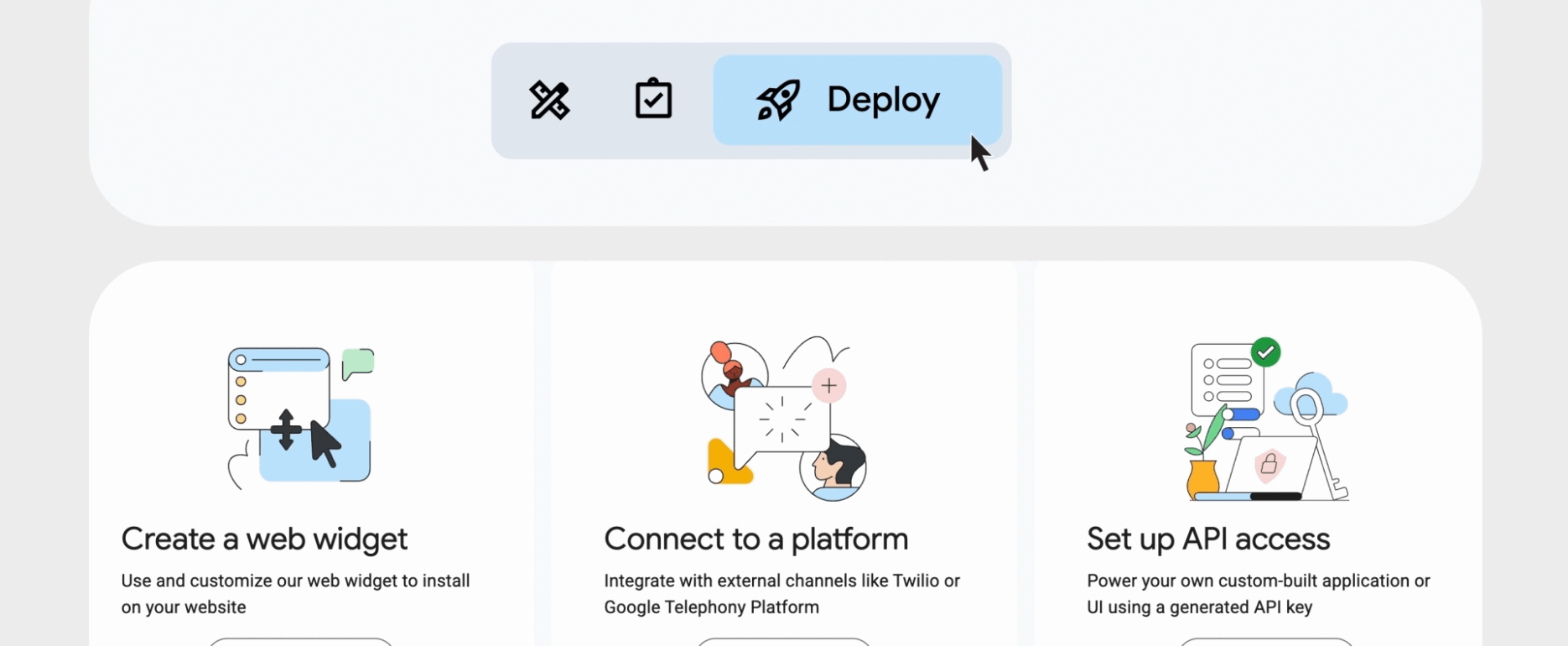
Task: Click the web widget browser window illustration
Action: (x=277, y=386)
